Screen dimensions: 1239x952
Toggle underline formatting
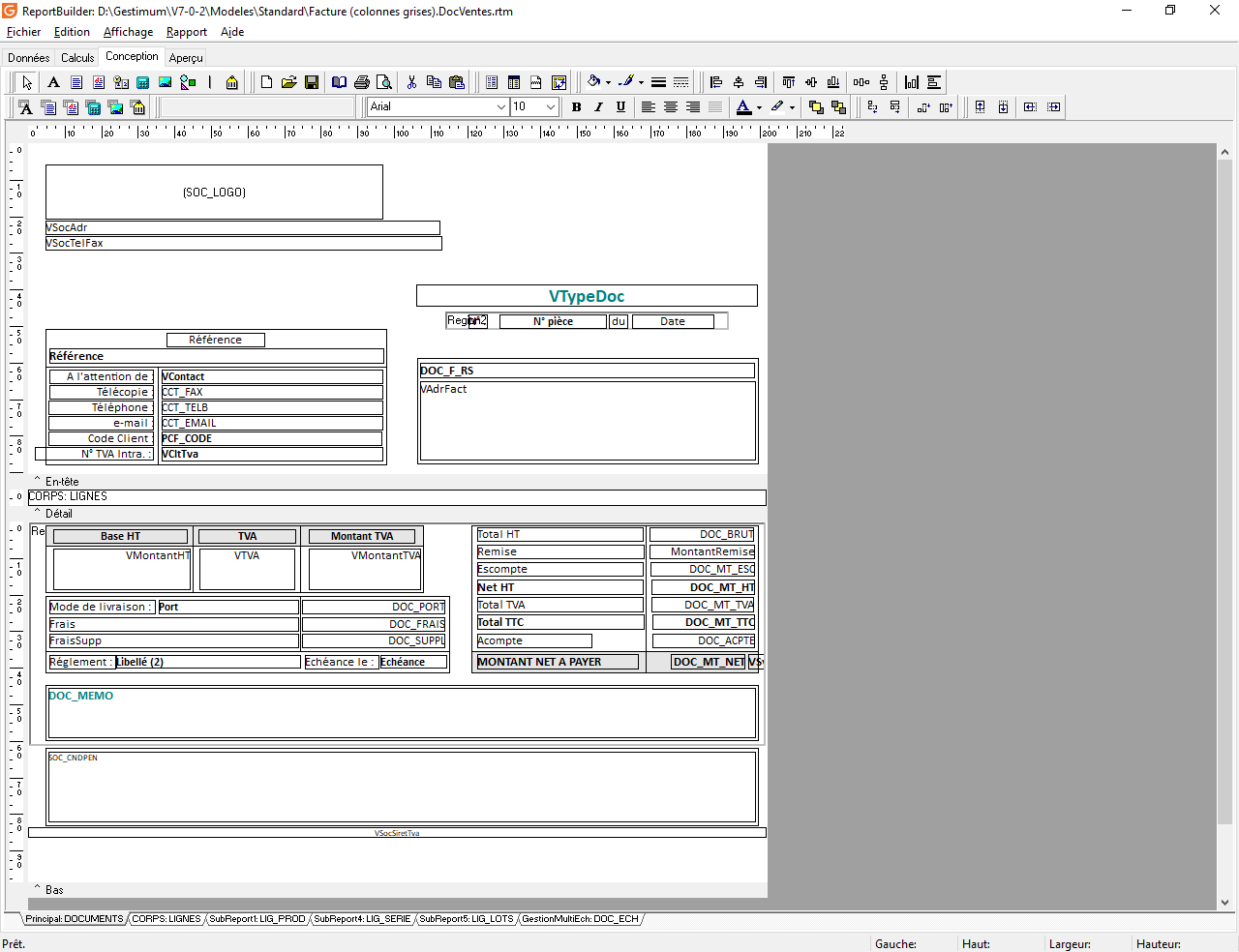click(620, 107)
